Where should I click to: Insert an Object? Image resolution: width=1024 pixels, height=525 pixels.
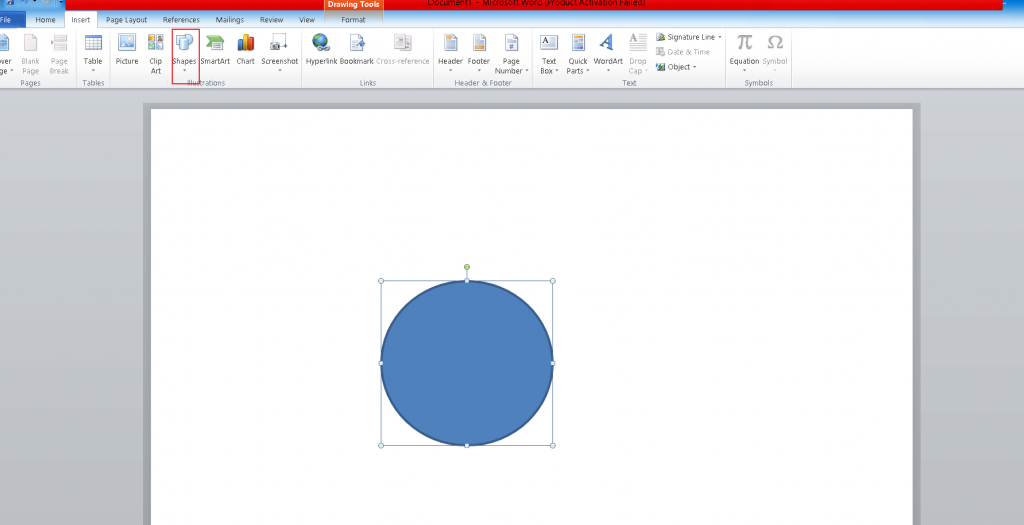point(673,67)
